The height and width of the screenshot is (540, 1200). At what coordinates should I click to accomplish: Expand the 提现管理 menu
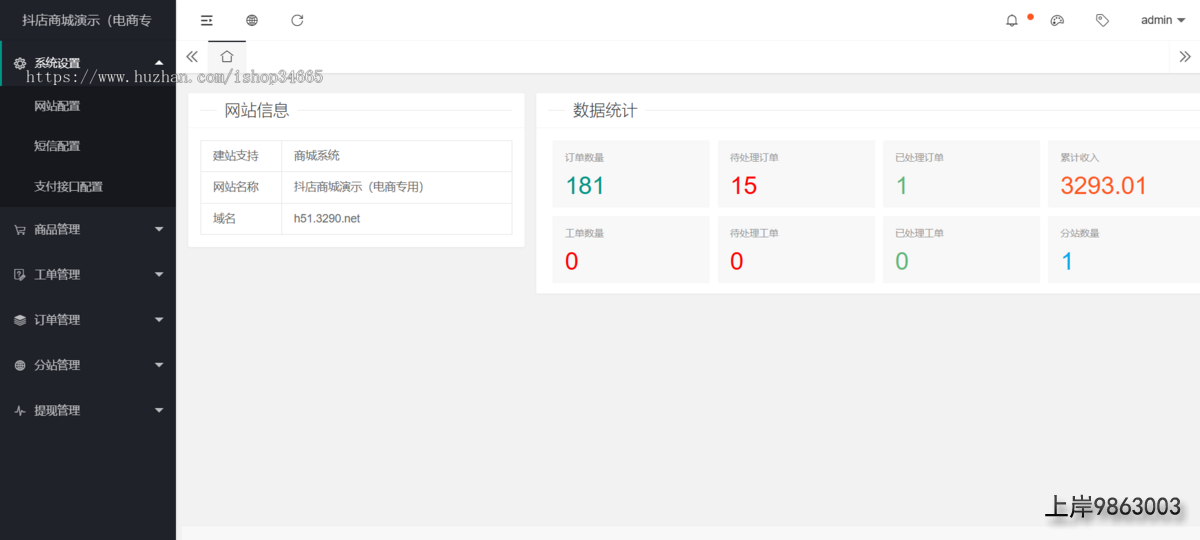[x=88, y=410]
